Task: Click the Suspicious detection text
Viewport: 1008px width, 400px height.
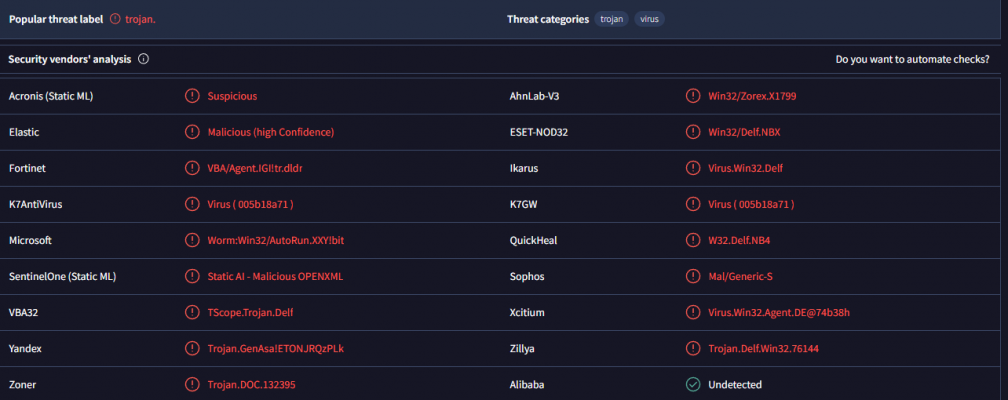Action: 232,96
